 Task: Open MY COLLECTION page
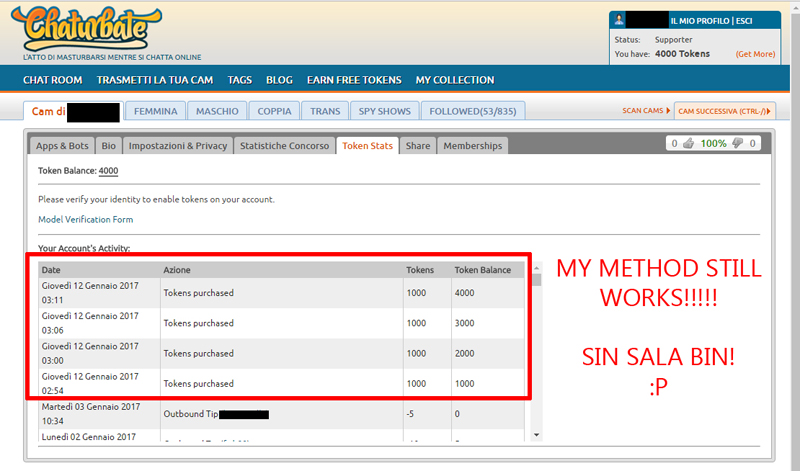pyautogui.click(x=455, y=80)
